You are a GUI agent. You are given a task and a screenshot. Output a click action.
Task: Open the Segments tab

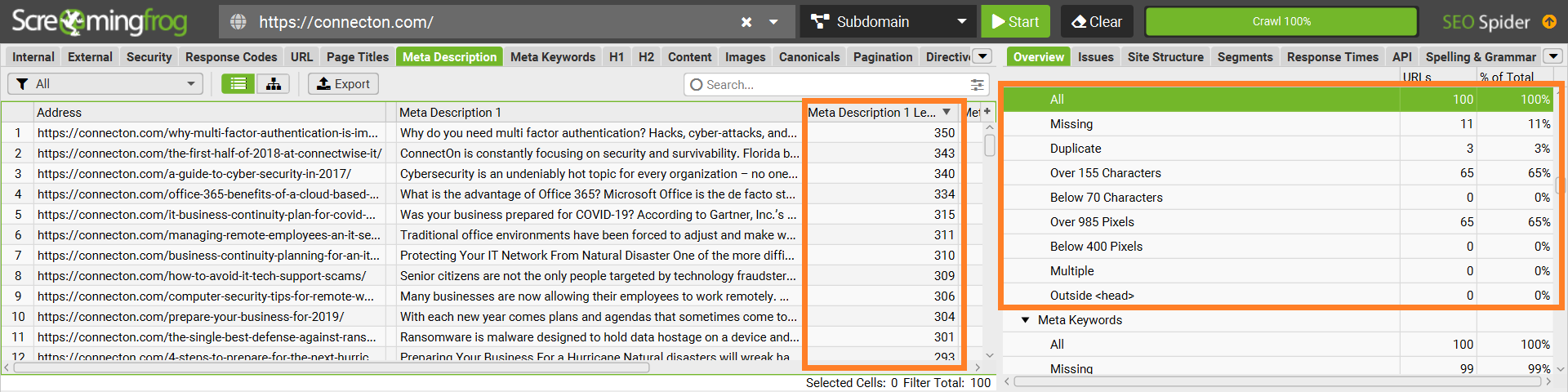point(1245,56)
